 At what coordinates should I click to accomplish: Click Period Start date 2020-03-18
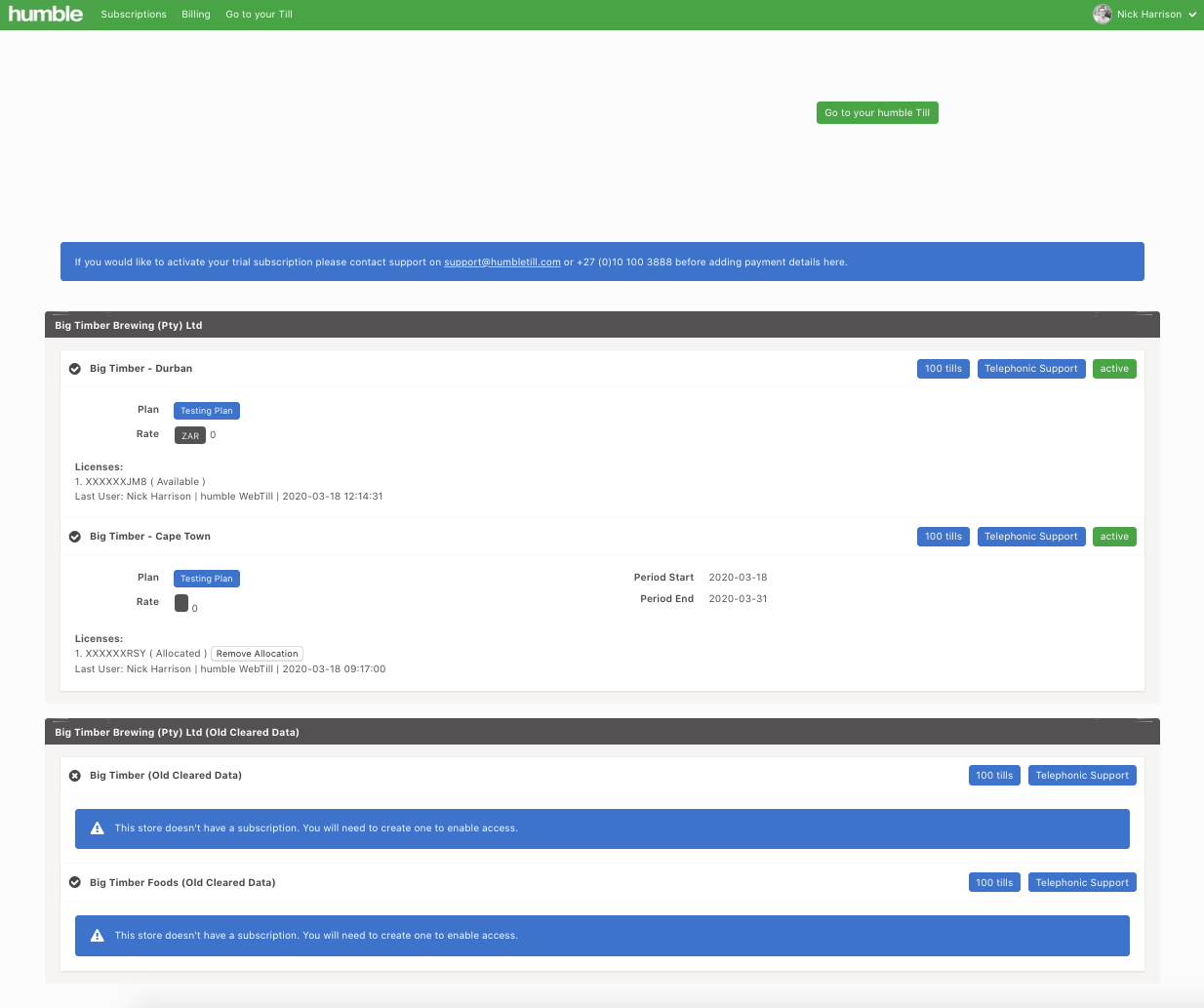[x=738, y=578]
